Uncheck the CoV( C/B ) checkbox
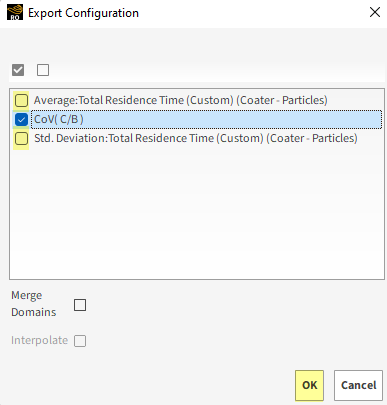The height and width of the screenshot is (405, 387). pyautogui.click(x=21, y=119)
